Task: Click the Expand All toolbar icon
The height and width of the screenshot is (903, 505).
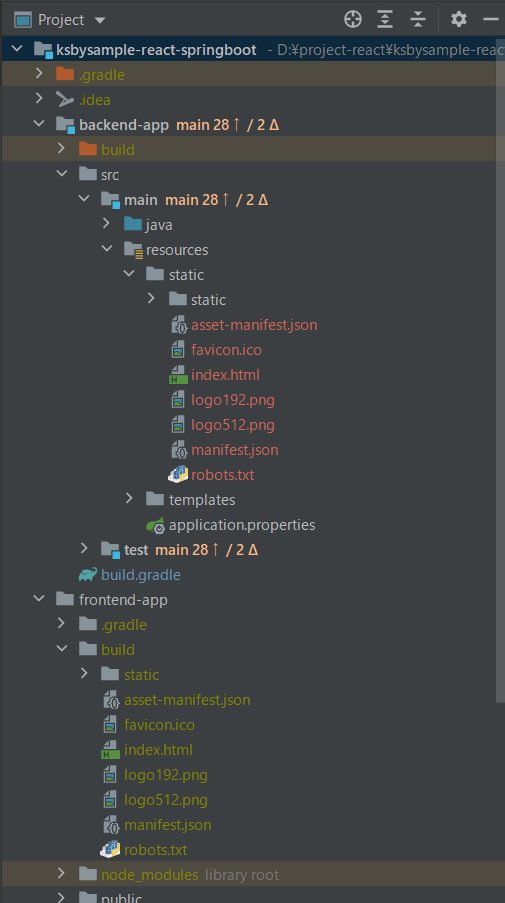Action: [x=385, y=20]
